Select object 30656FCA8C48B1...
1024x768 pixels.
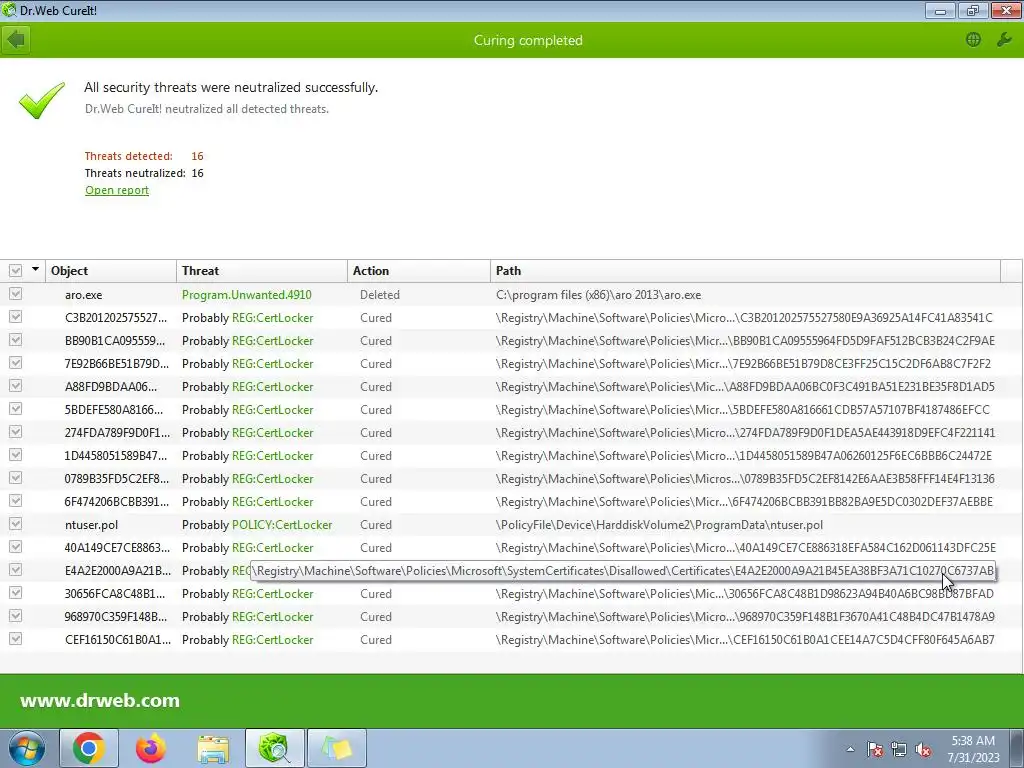click(x=114, y=594)
